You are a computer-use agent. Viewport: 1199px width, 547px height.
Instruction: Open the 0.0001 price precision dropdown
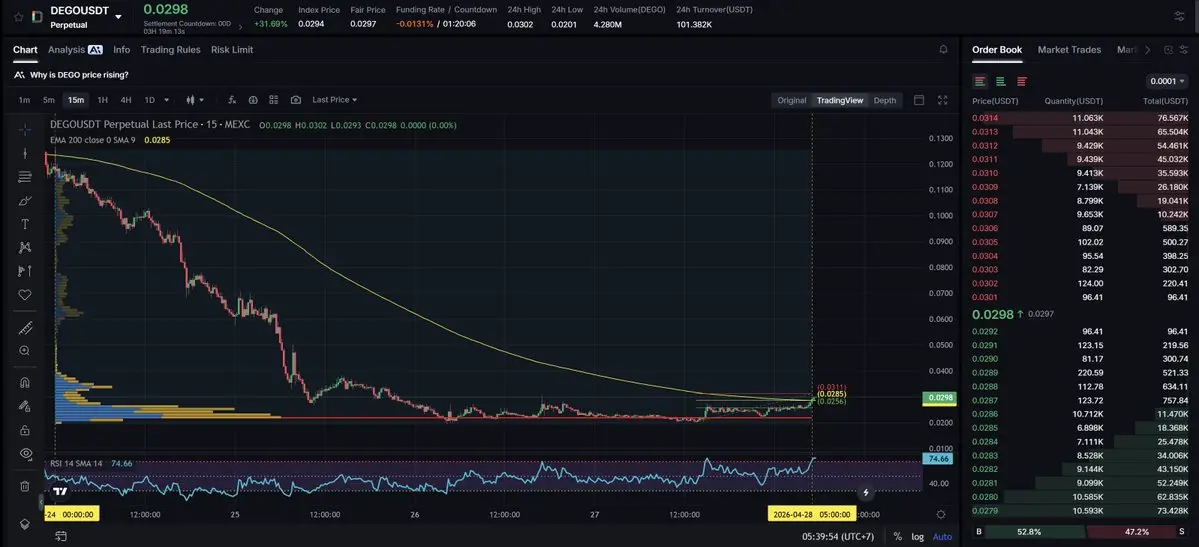(1167, 81)
